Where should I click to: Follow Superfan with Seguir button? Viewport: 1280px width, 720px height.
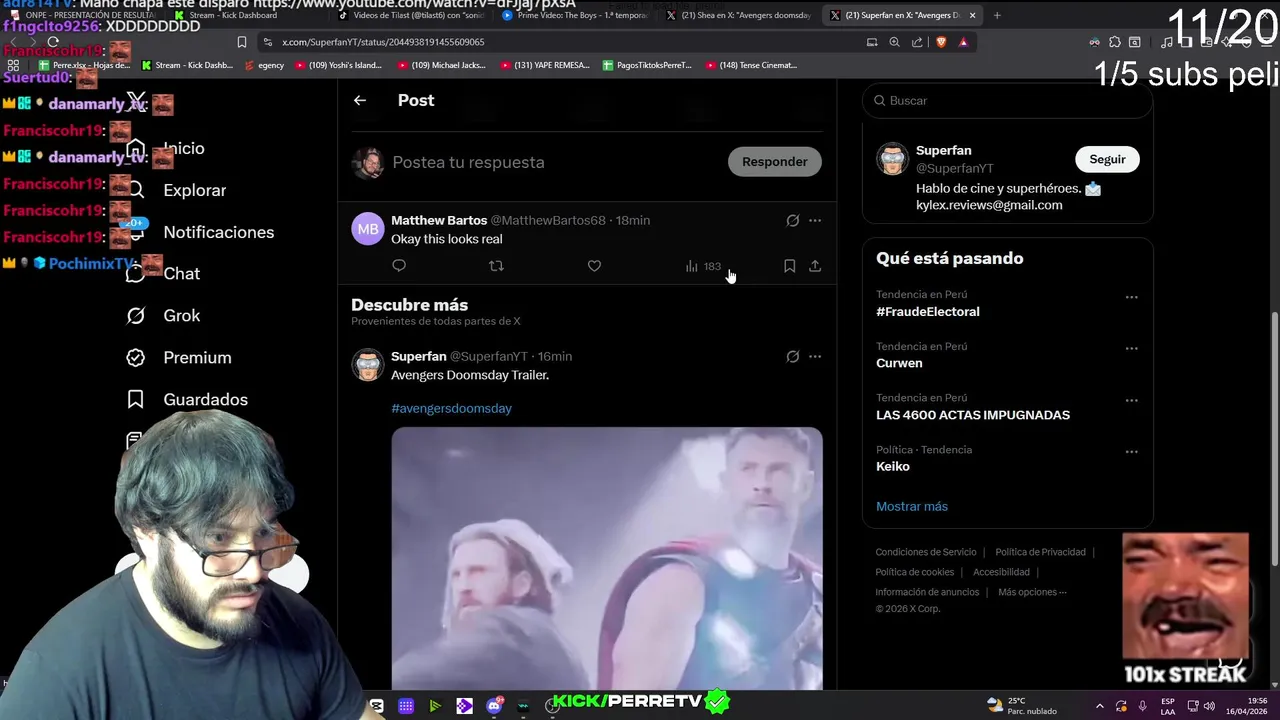click(1107, 159)
